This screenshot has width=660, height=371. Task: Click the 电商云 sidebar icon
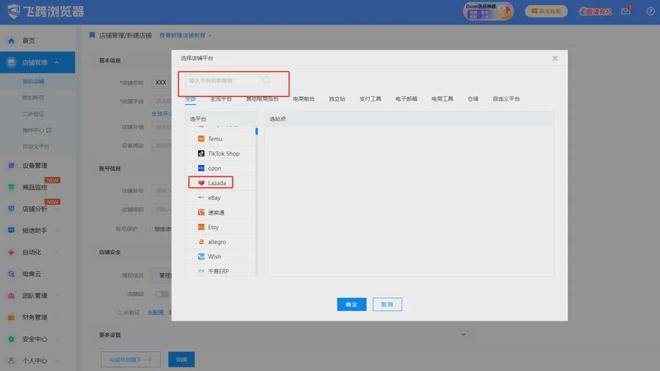11,274
